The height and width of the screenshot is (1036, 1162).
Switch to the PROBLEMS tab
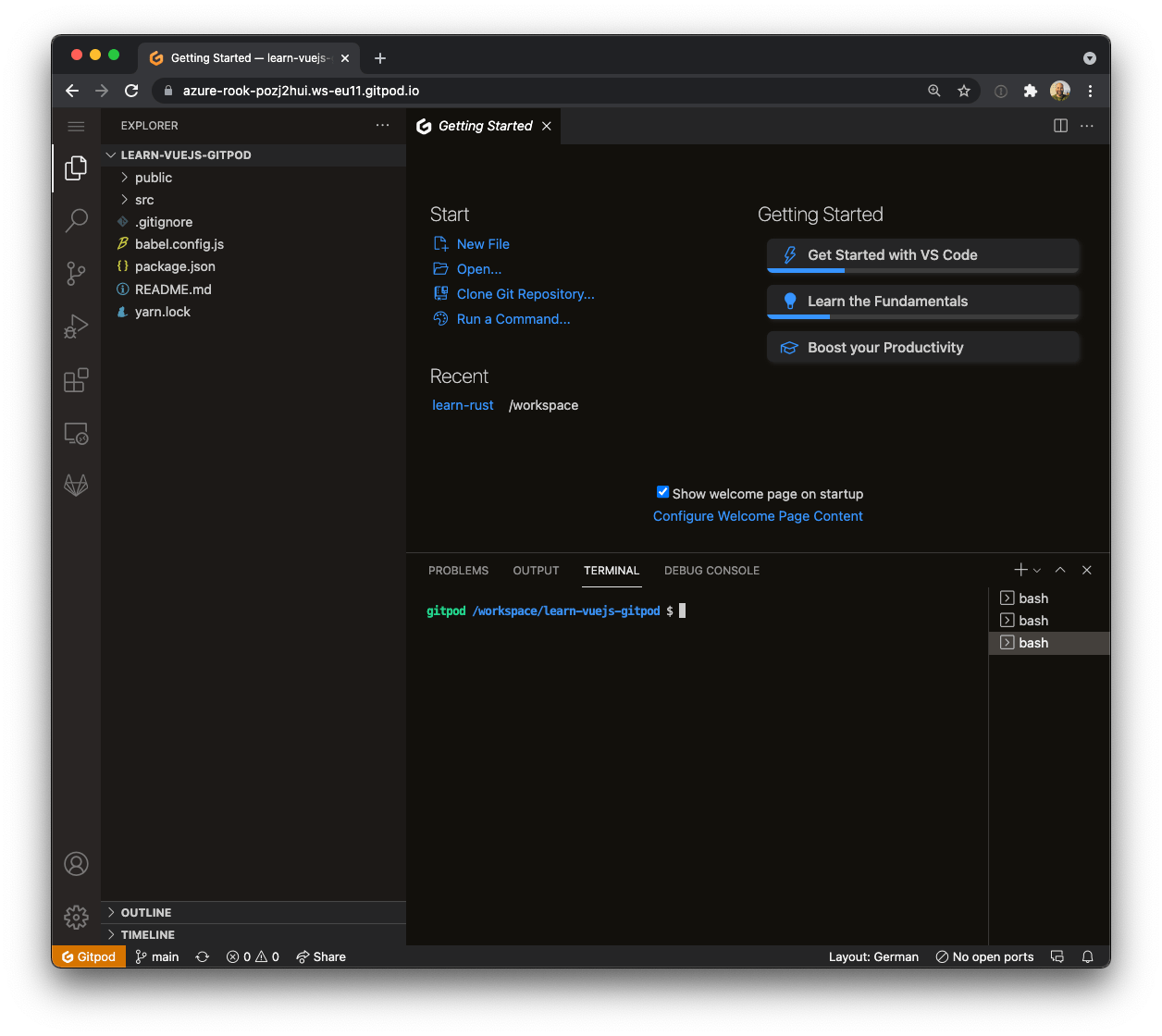458,571
